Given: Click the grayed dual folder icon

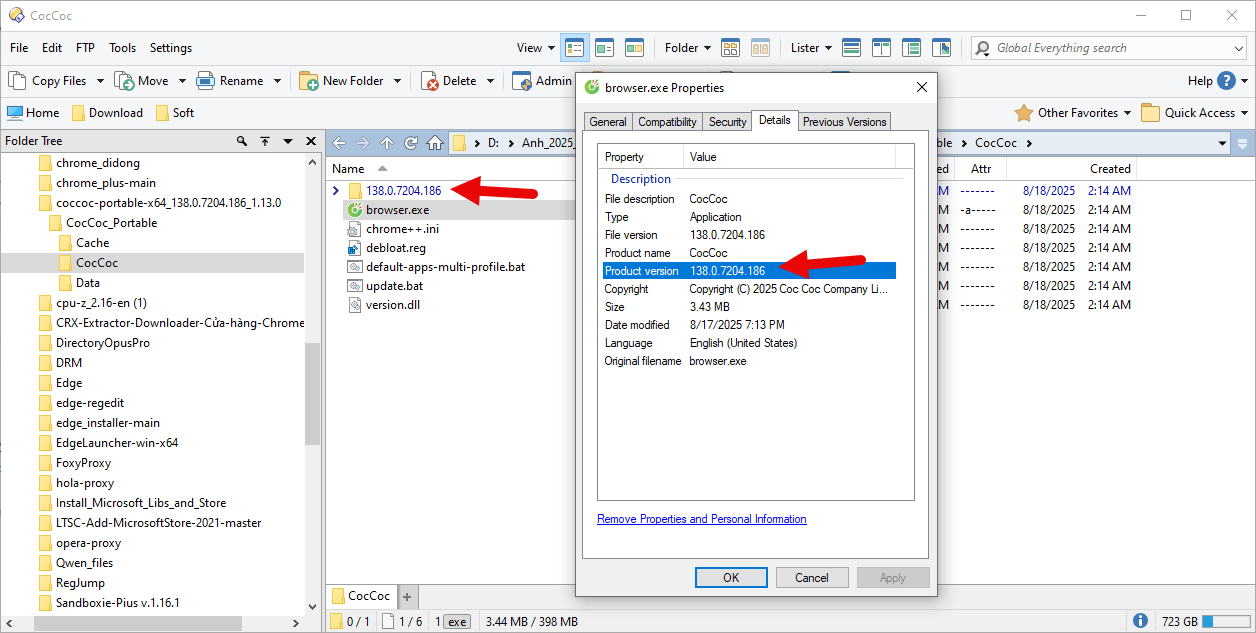Looking at the screenshot, I should 760,47.
